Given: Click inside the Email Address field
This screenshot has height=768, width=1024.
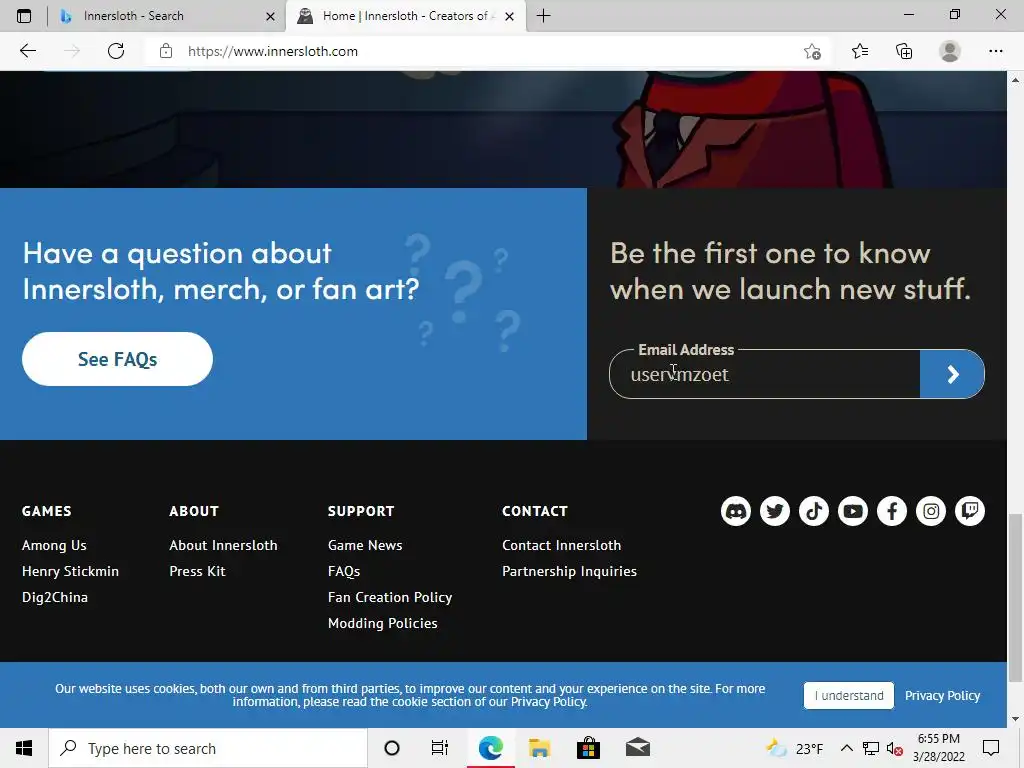Looking at the screenshot, I should (764, 374).
